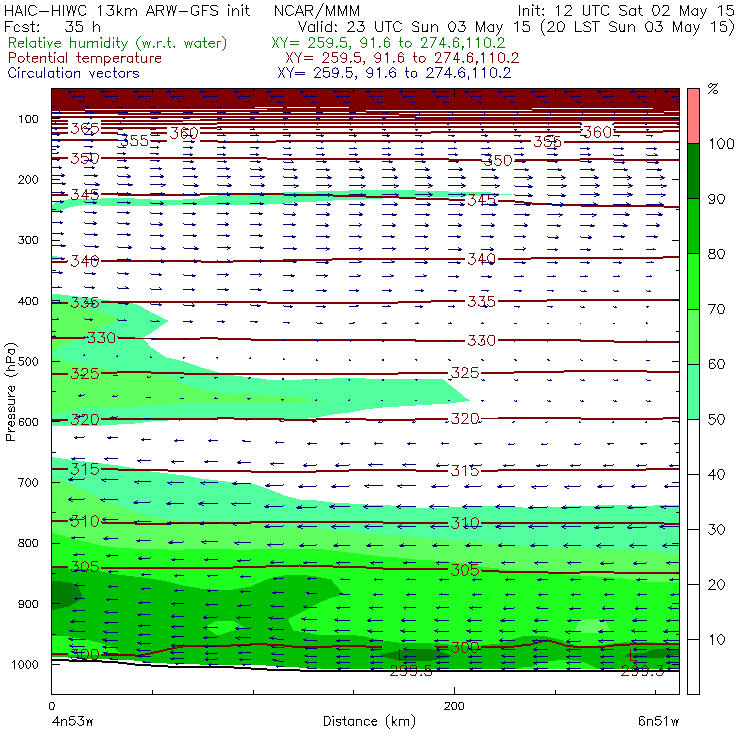Select the "40" colorbar scale label
Image resolution: width=740 pixels, height=740 pixels.
coord(716,474)
